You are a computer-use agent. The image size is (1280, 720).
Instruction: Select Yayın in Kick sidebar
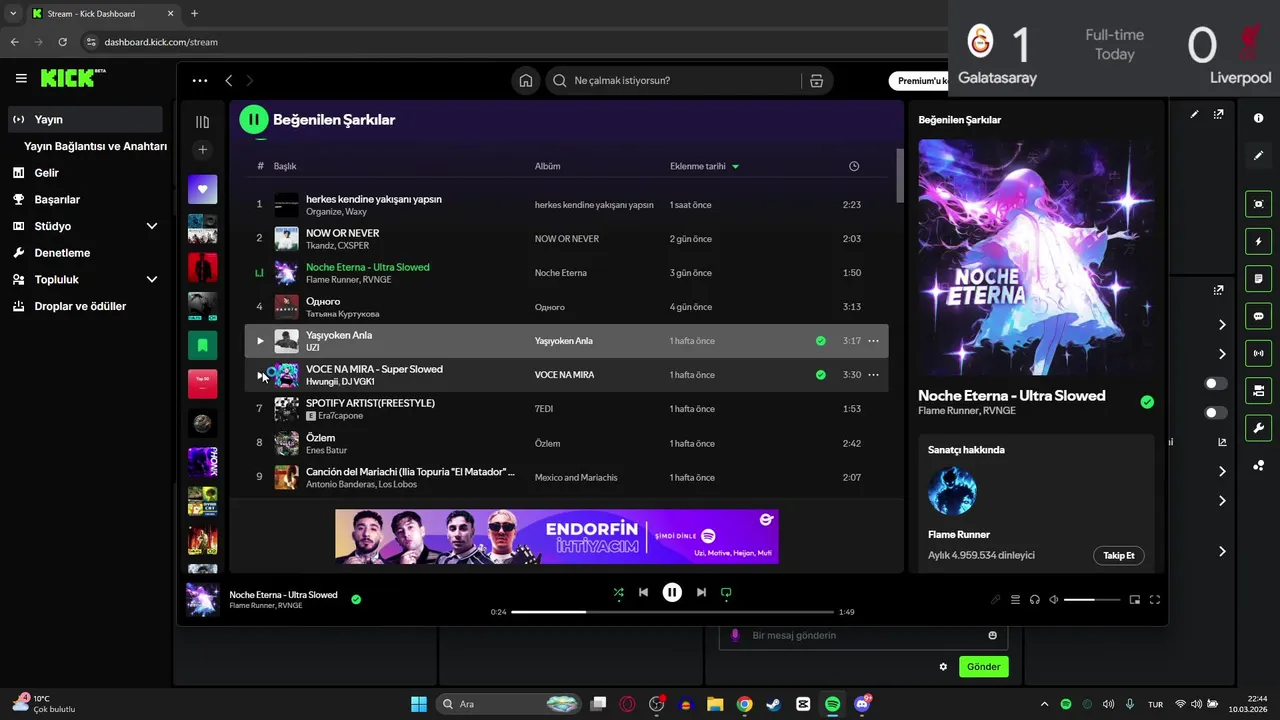point(83,119)
